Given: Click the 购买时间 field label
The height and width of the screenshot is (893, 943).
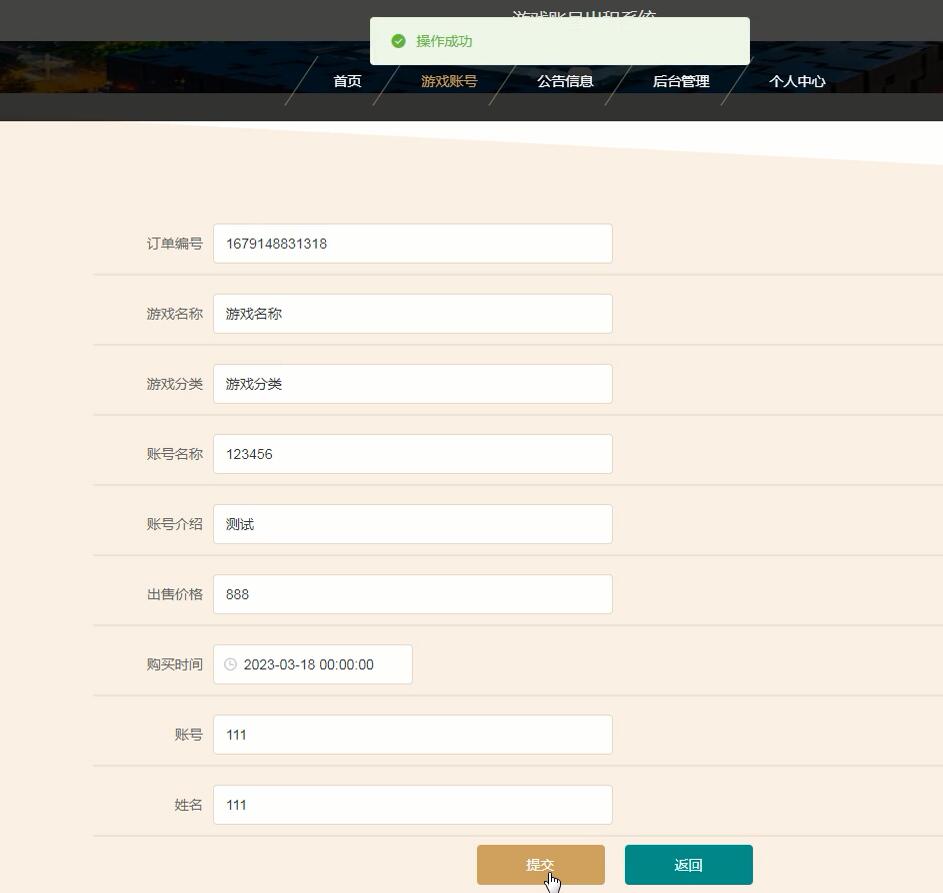Looking at the screenshot, I should tap(174, 664).
